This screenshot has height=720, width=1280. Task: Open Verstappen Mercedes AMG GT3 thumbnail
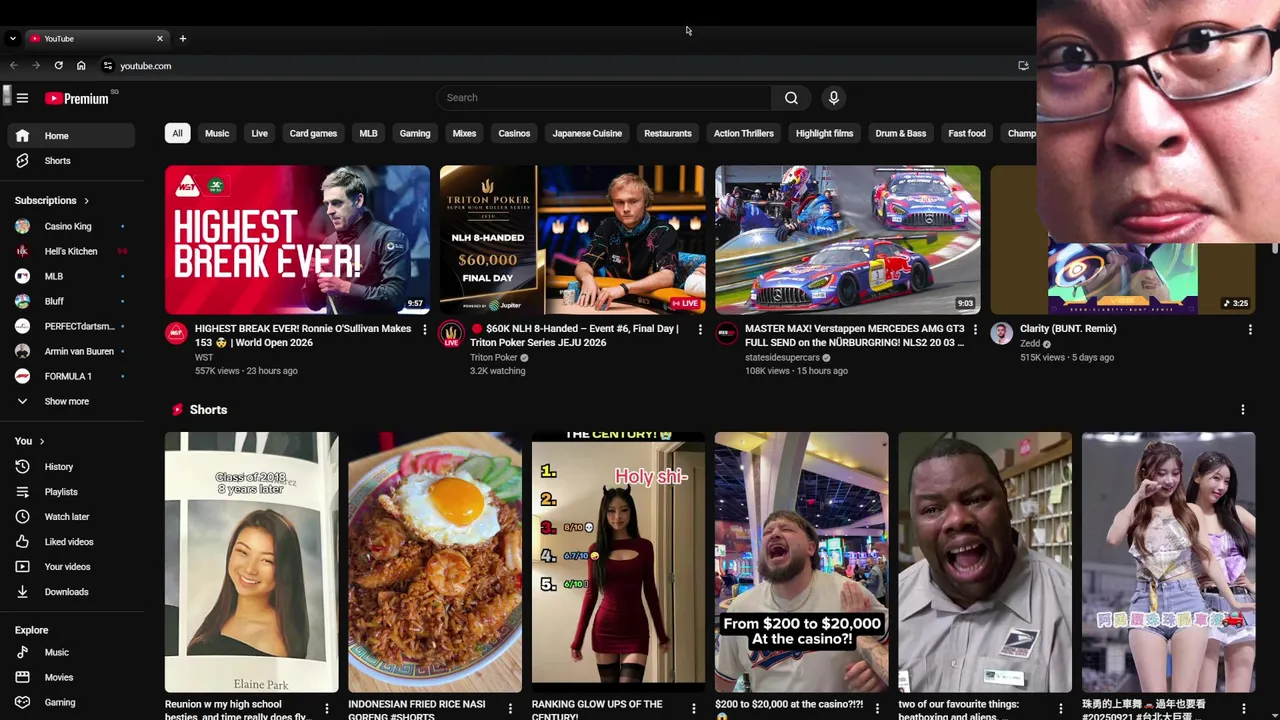pyautogui.click(x=847, y=240)
